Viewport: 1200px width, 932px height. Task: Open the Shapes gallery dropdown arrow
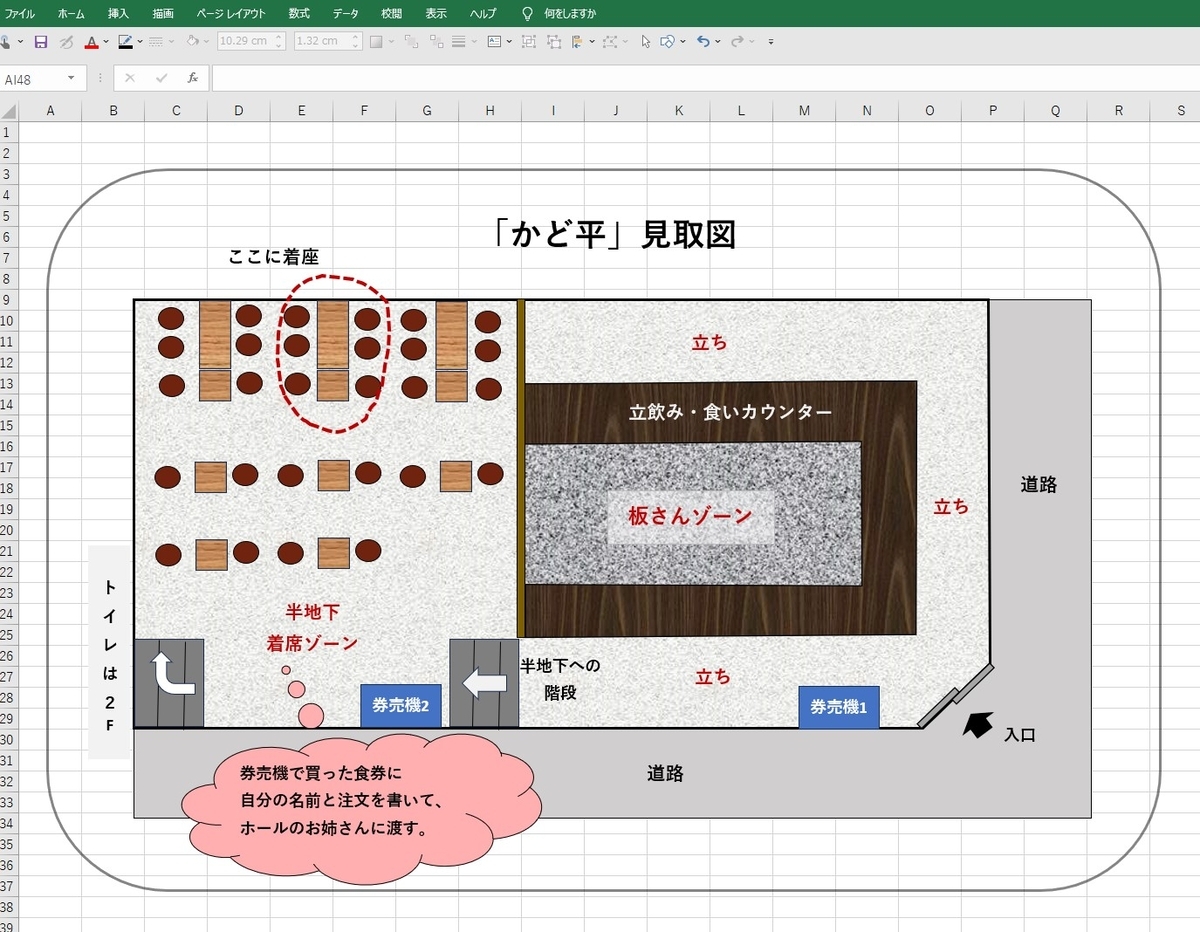pos(682,42)
